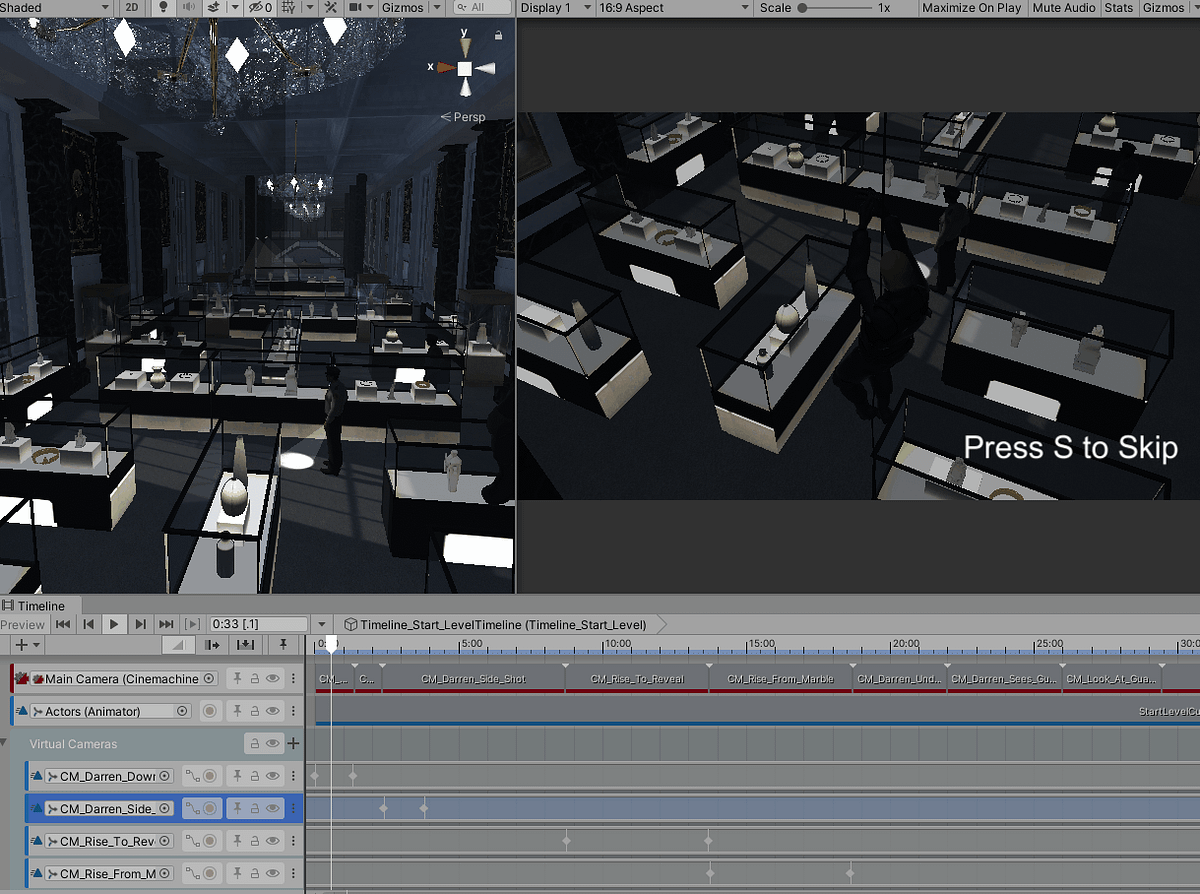Toggle the lock icon on Virtual Cameras group
The height and width of the screenshot is (894, 1200).
pos(254,744)
